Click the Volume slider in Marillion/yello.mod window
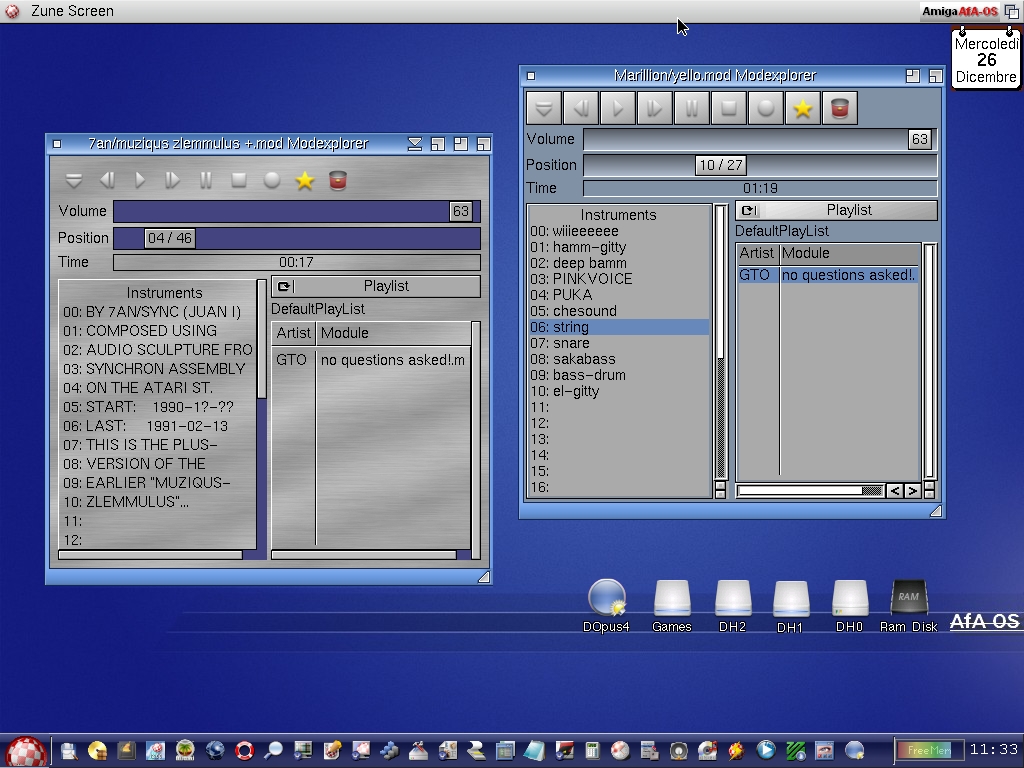This screenshot has height=768, width=1024. [x=760, y=139]
